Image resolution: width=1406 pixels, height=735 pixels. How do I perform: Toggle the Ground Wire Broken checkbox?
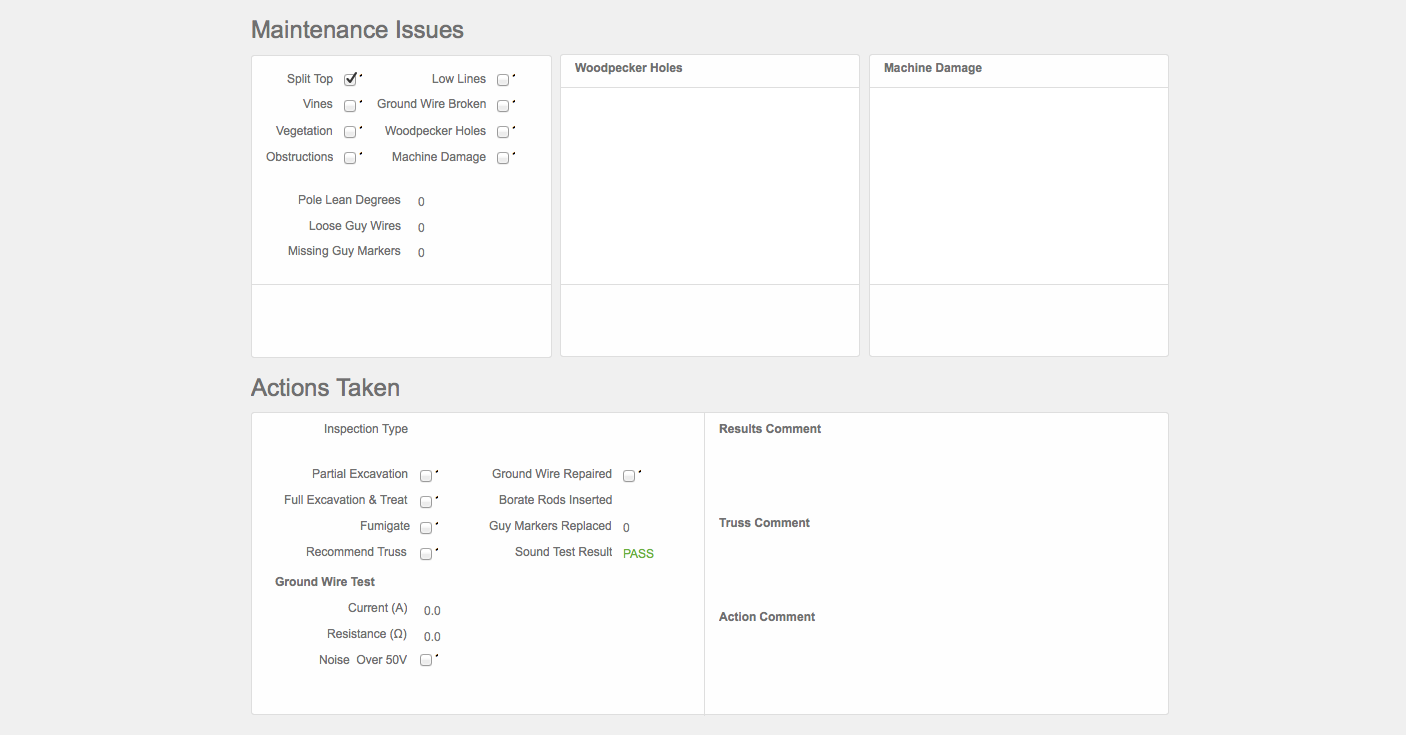click(x=503, y=106)
